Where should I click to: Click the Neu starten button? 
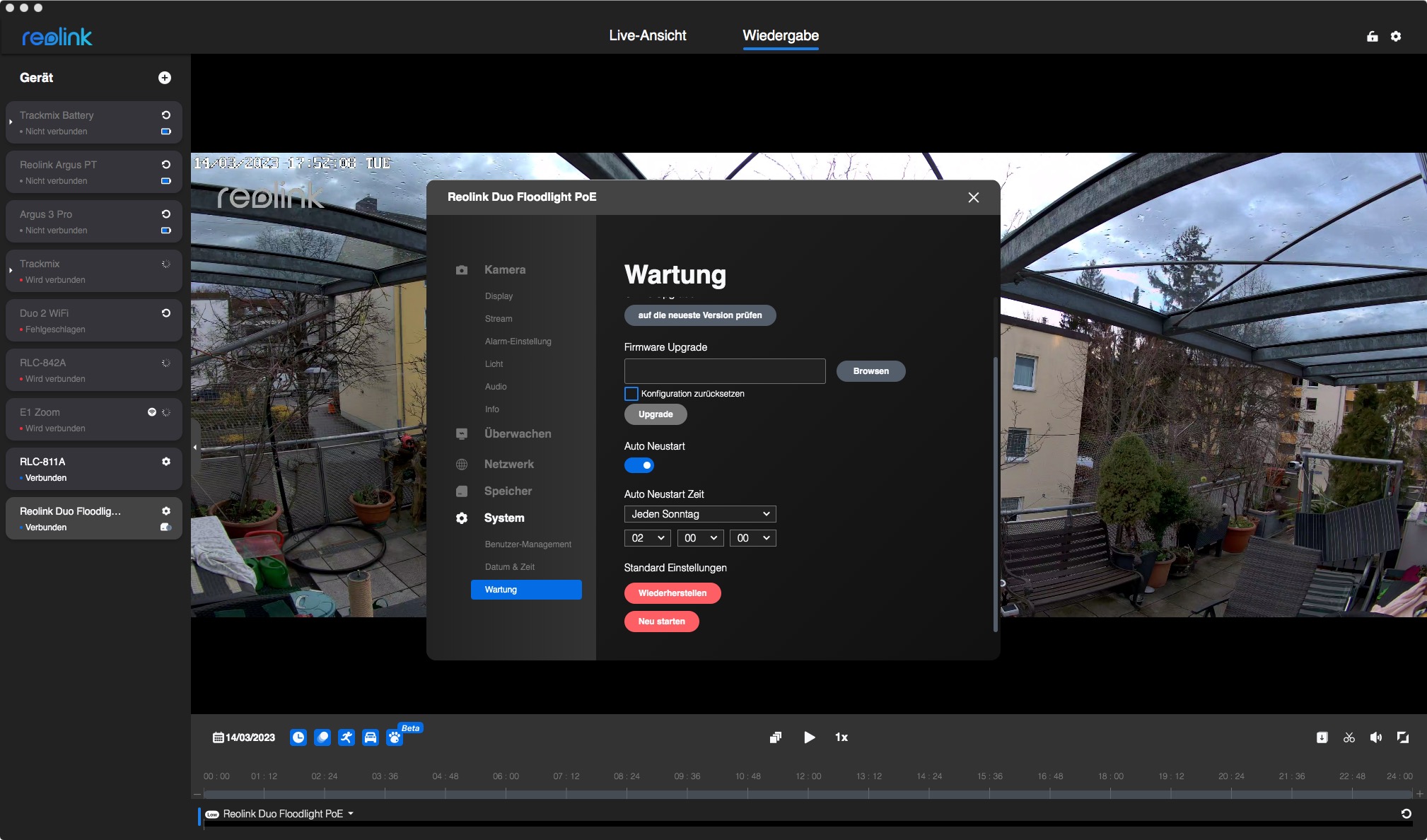(661, 622)
